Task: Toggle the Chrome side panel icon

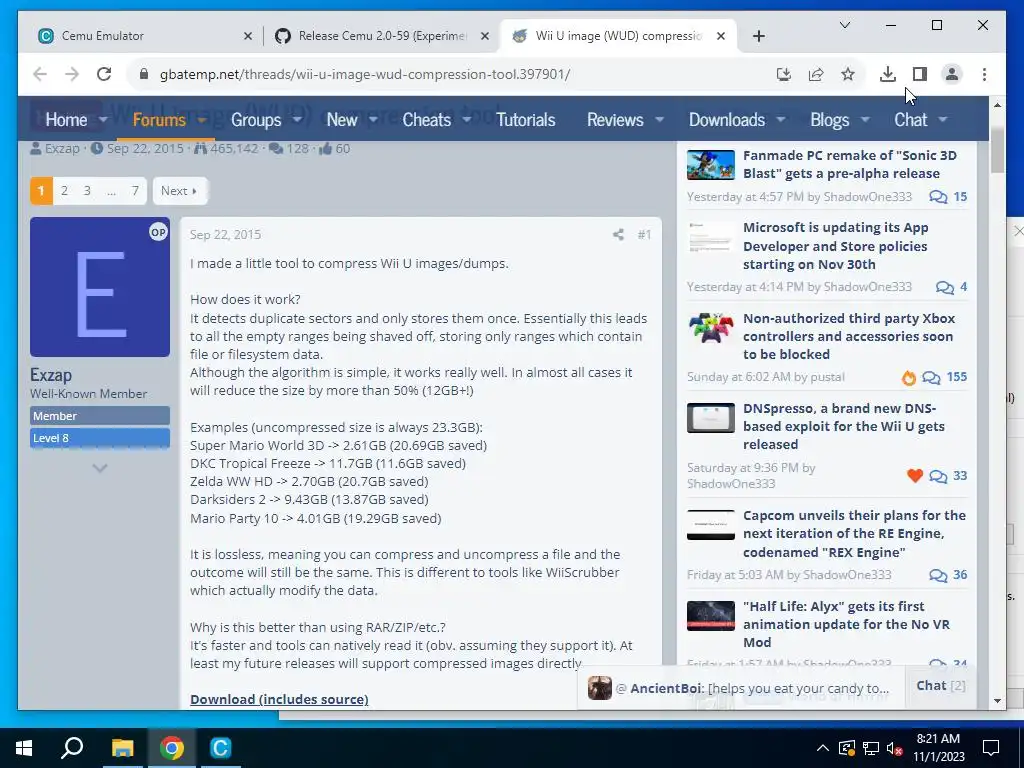Action: (x=920, y=74)
